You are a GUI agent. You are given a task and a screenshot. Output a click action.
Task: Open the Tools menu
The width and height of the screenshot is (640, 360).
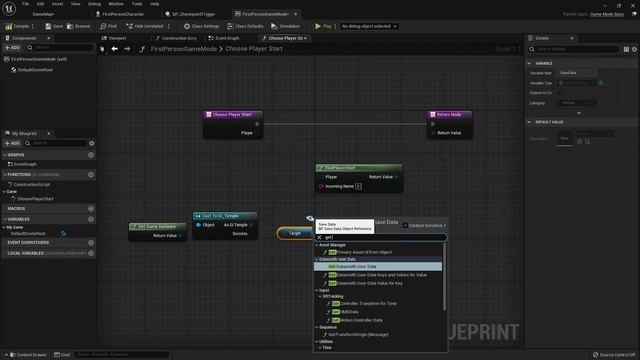click(137, 4)
